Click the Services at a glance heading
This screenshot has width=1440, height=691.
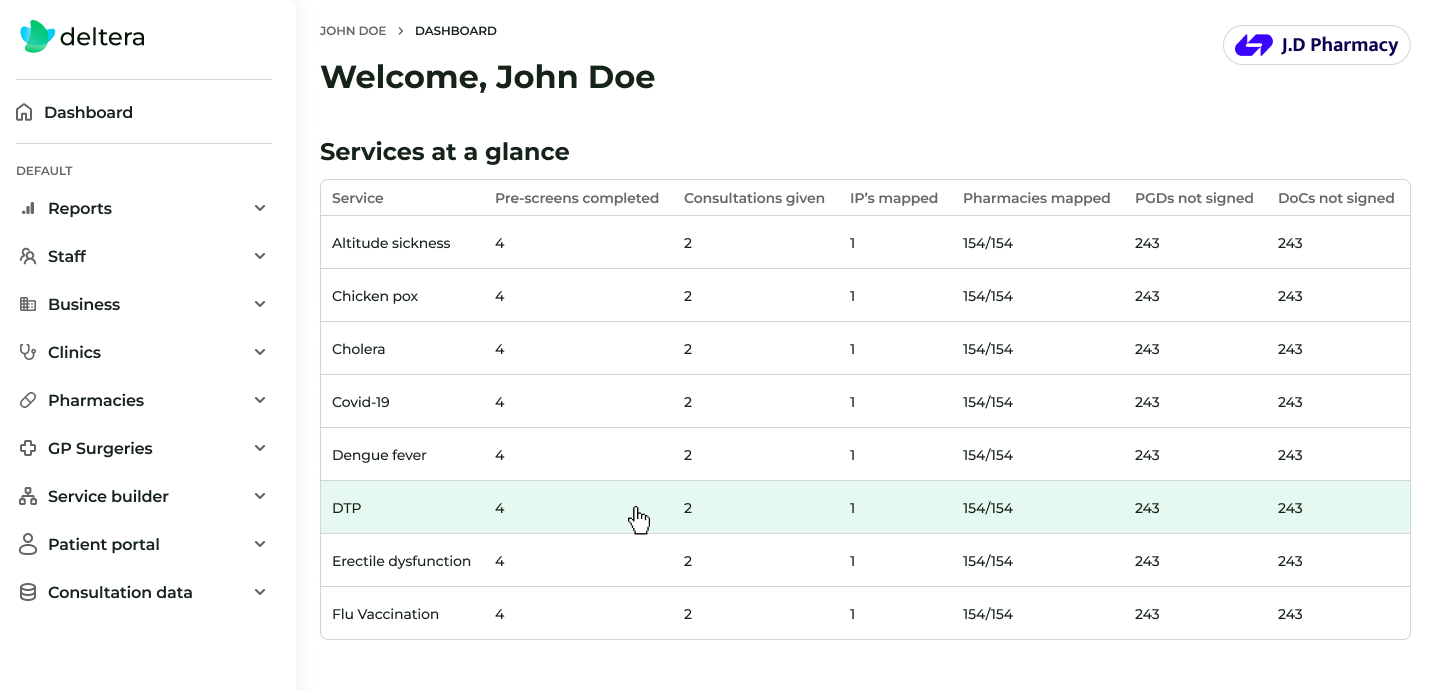444,152
